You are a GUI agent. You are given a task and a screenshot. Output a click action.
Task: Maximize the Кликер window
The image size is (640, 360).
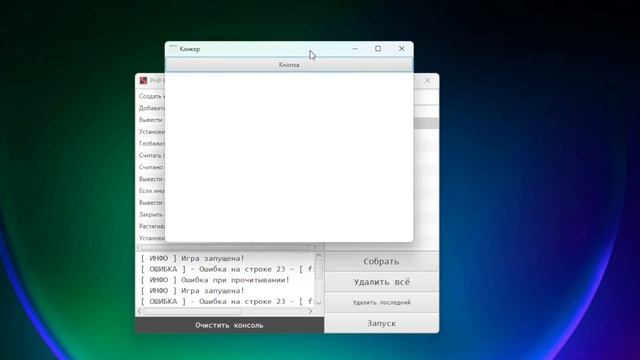tap(378, 49)
